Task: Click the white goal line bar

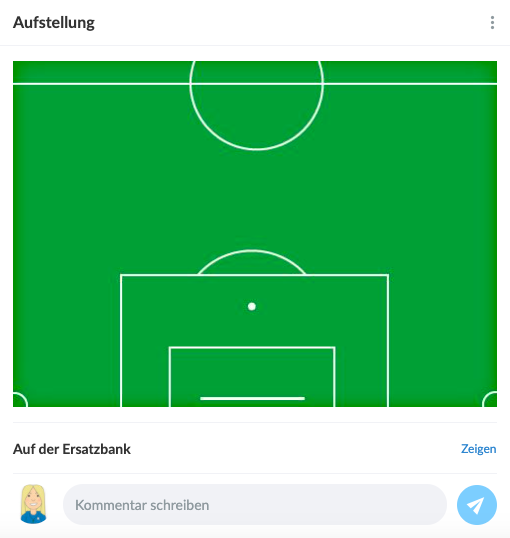Action: tap(253, 398)
